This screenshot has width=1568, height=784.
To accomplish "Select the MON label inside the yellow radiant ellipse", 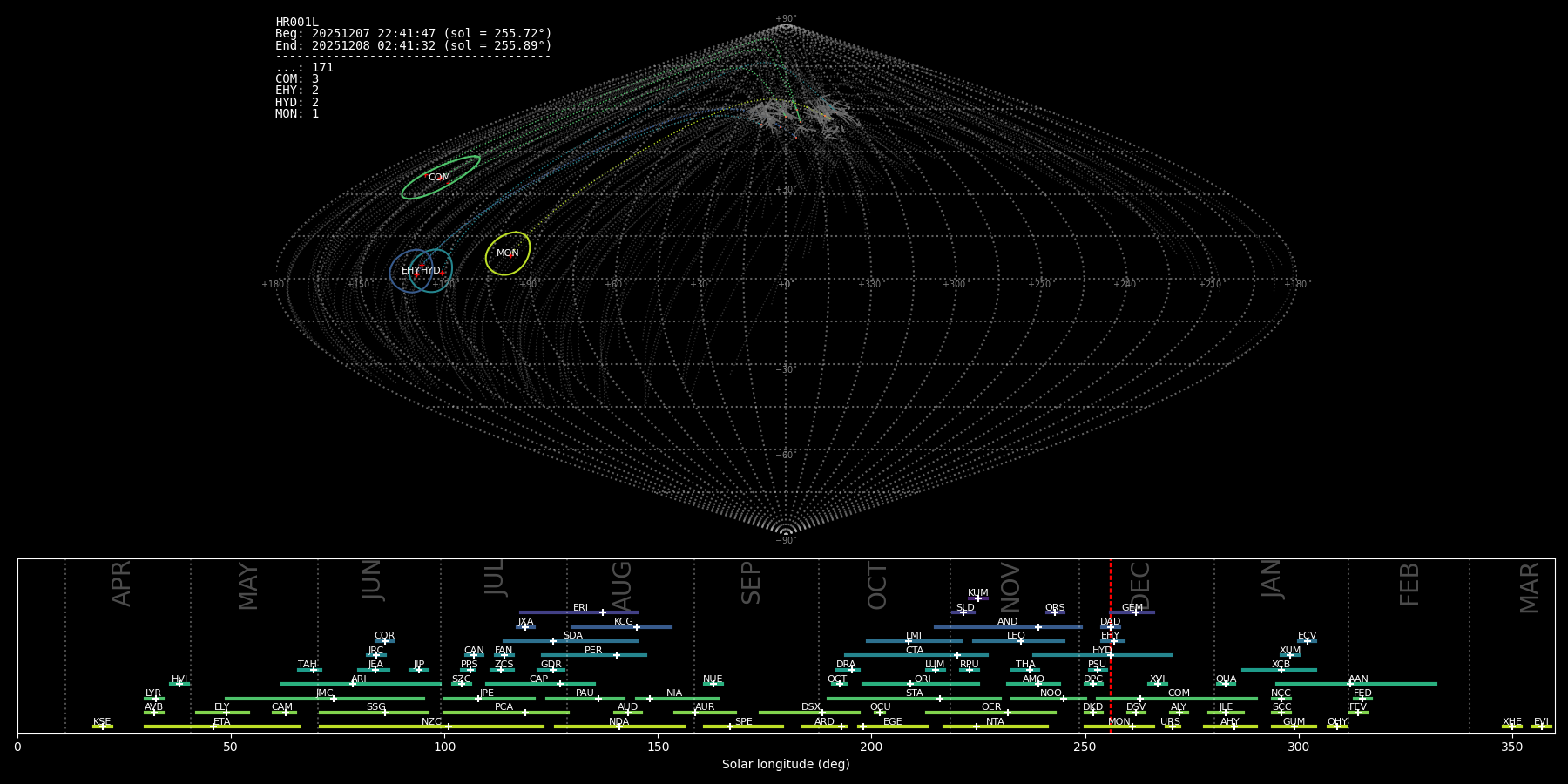I will pyautogui.click(x=508, y=253).
